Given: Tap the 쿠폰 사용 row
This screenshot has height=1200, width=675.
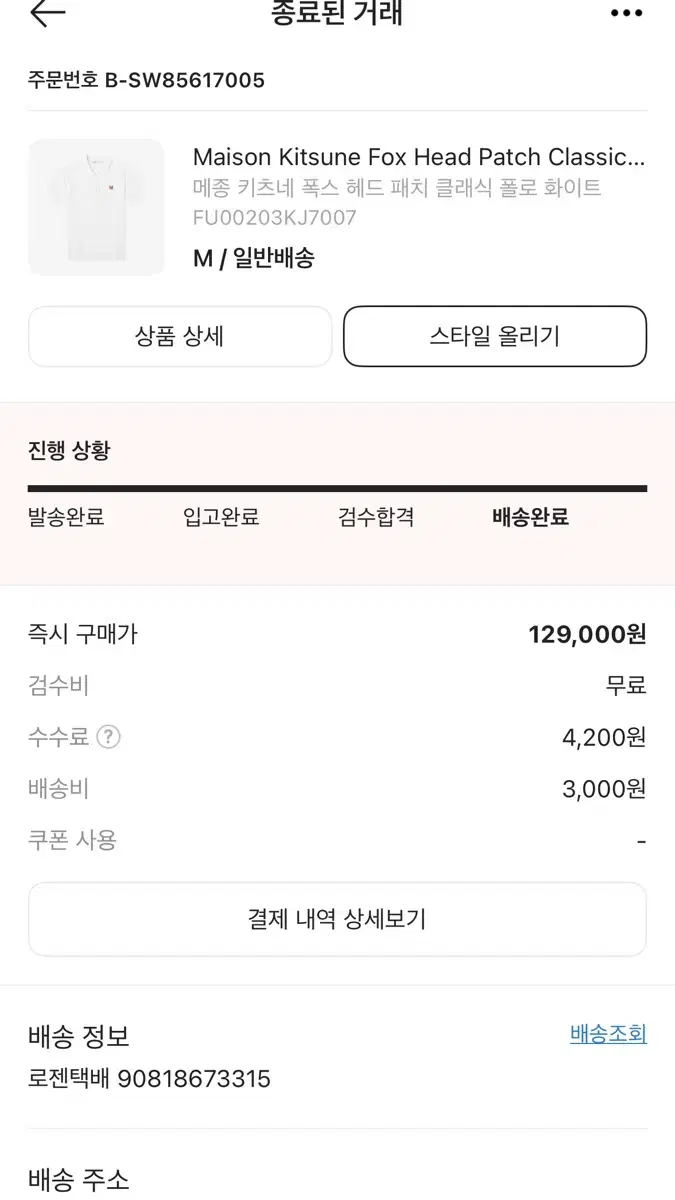Looking at the screenshot, I should (337, 840).
